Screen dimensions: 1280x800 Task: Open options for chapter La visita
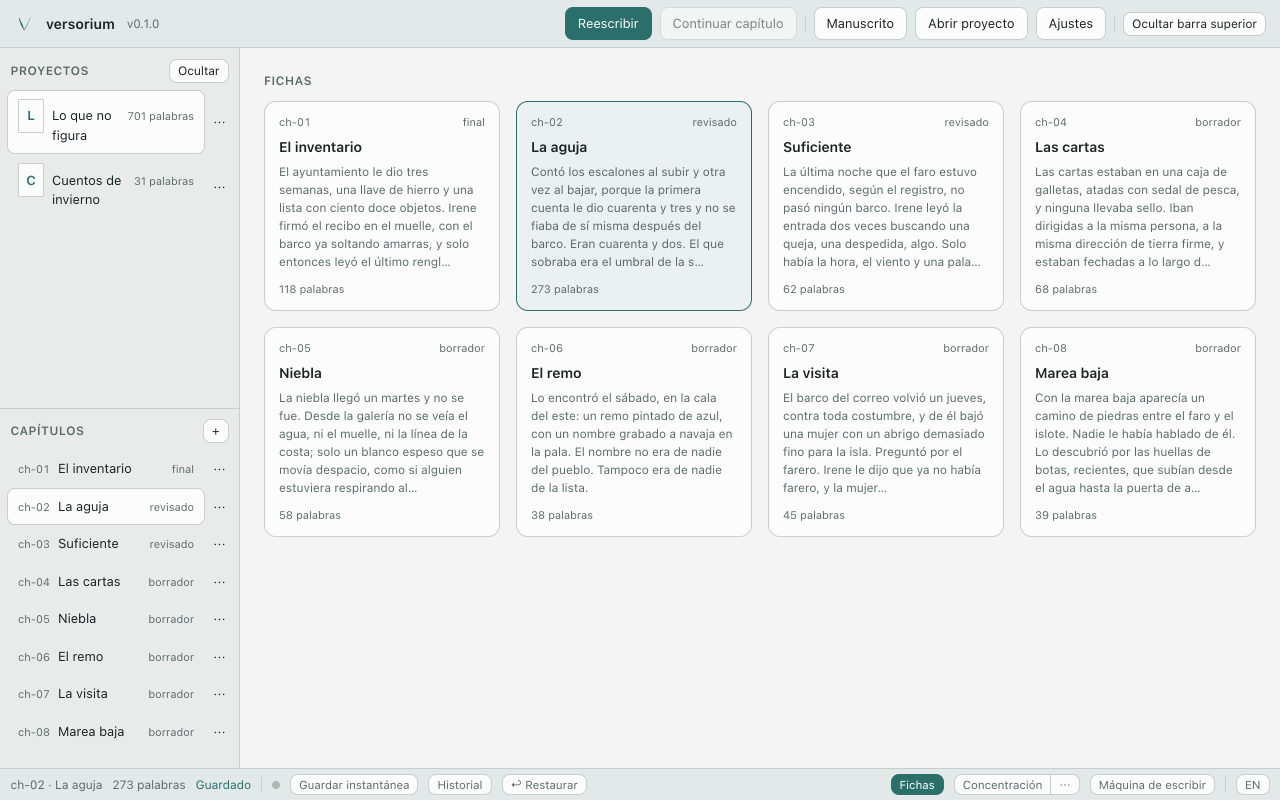220,694
